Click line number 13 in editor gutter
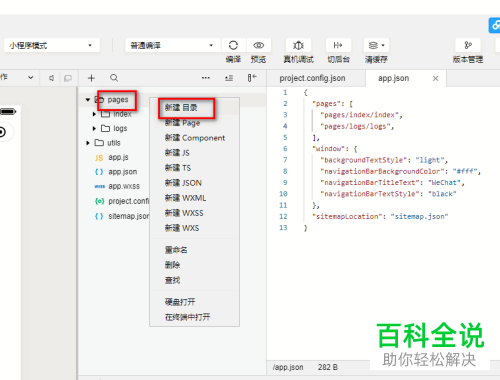The width and height of the screenshot is (500, 380). (283, 228)
